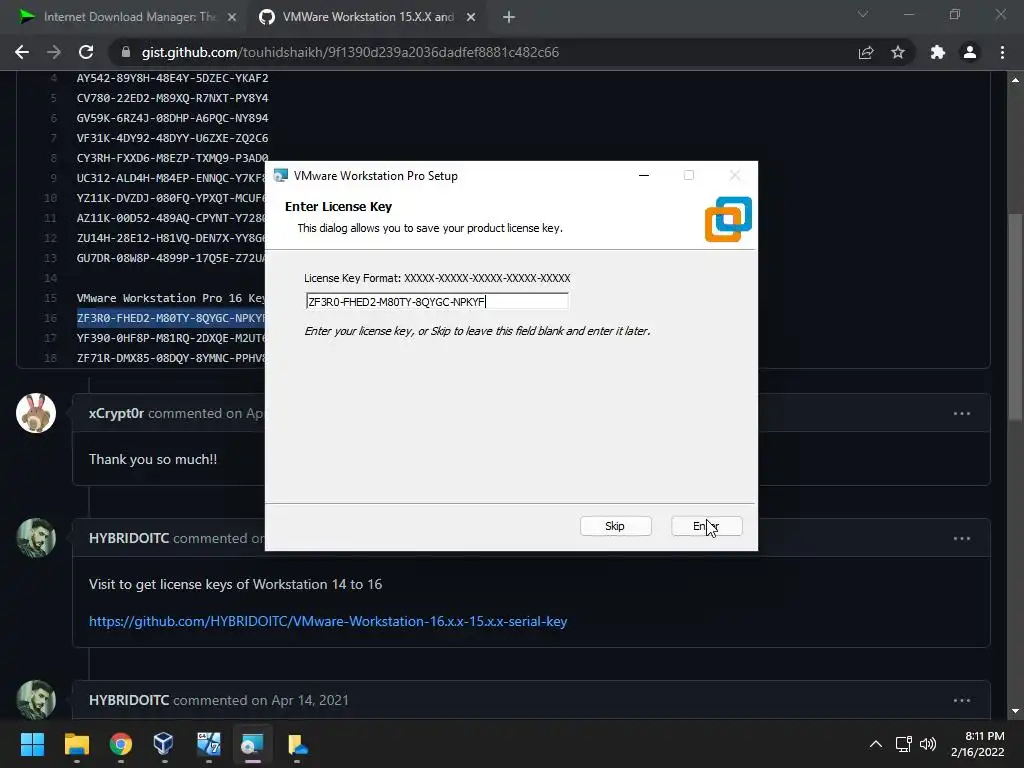1024x768 pixels.
Task: Click scrollbar down arrow of browser page
Action: (1015, 711)
